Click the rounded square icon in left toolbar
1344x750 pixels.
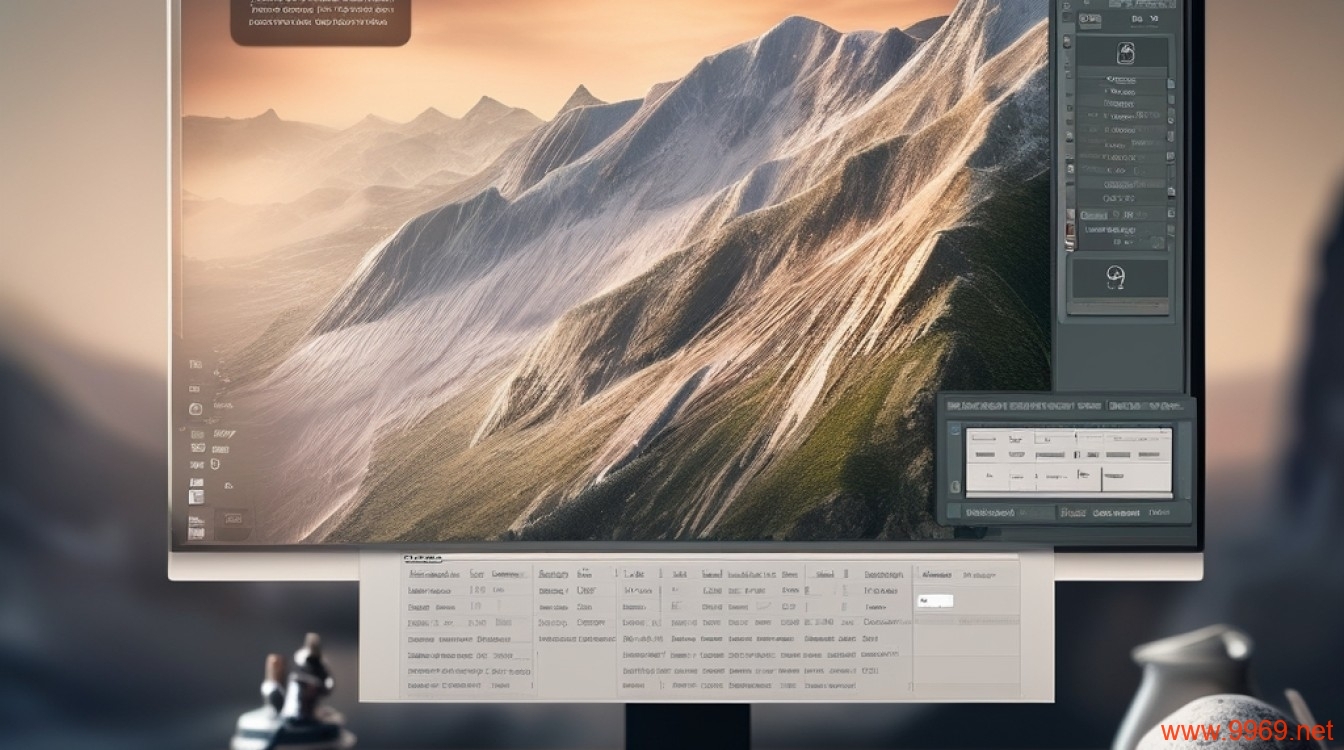click(196, 409)
